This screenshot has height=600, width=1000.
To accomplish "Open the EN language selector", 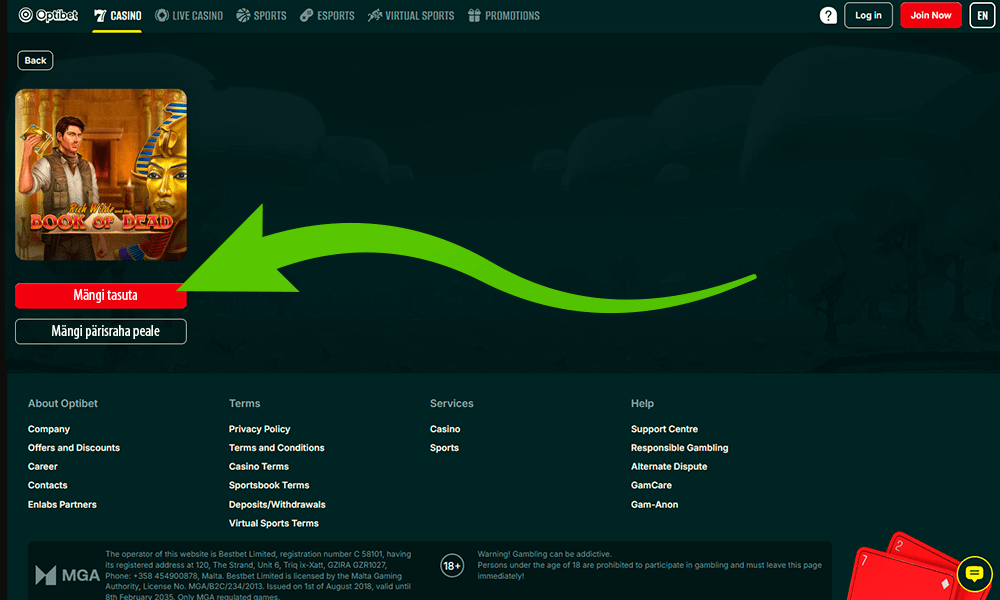I will 982,16.
